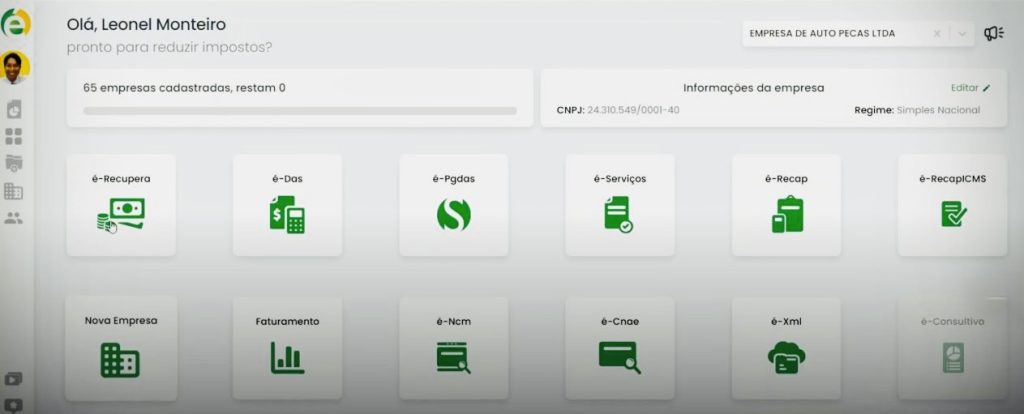Click the registered companies progress bar
1024x414 pixels.
pos(300,111)
